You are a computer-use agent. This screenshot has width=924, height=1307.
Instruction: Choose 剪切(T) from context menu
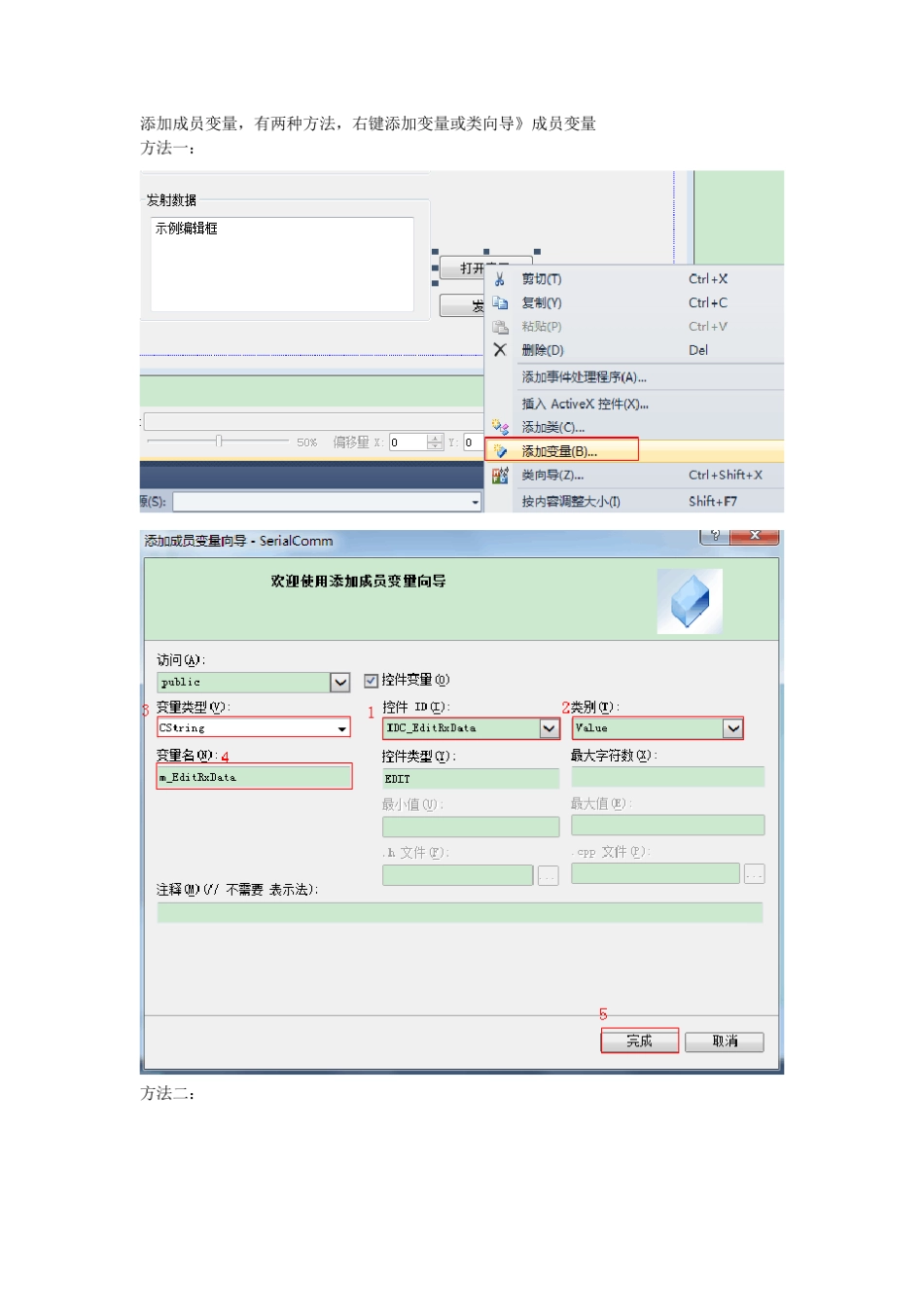542,279
